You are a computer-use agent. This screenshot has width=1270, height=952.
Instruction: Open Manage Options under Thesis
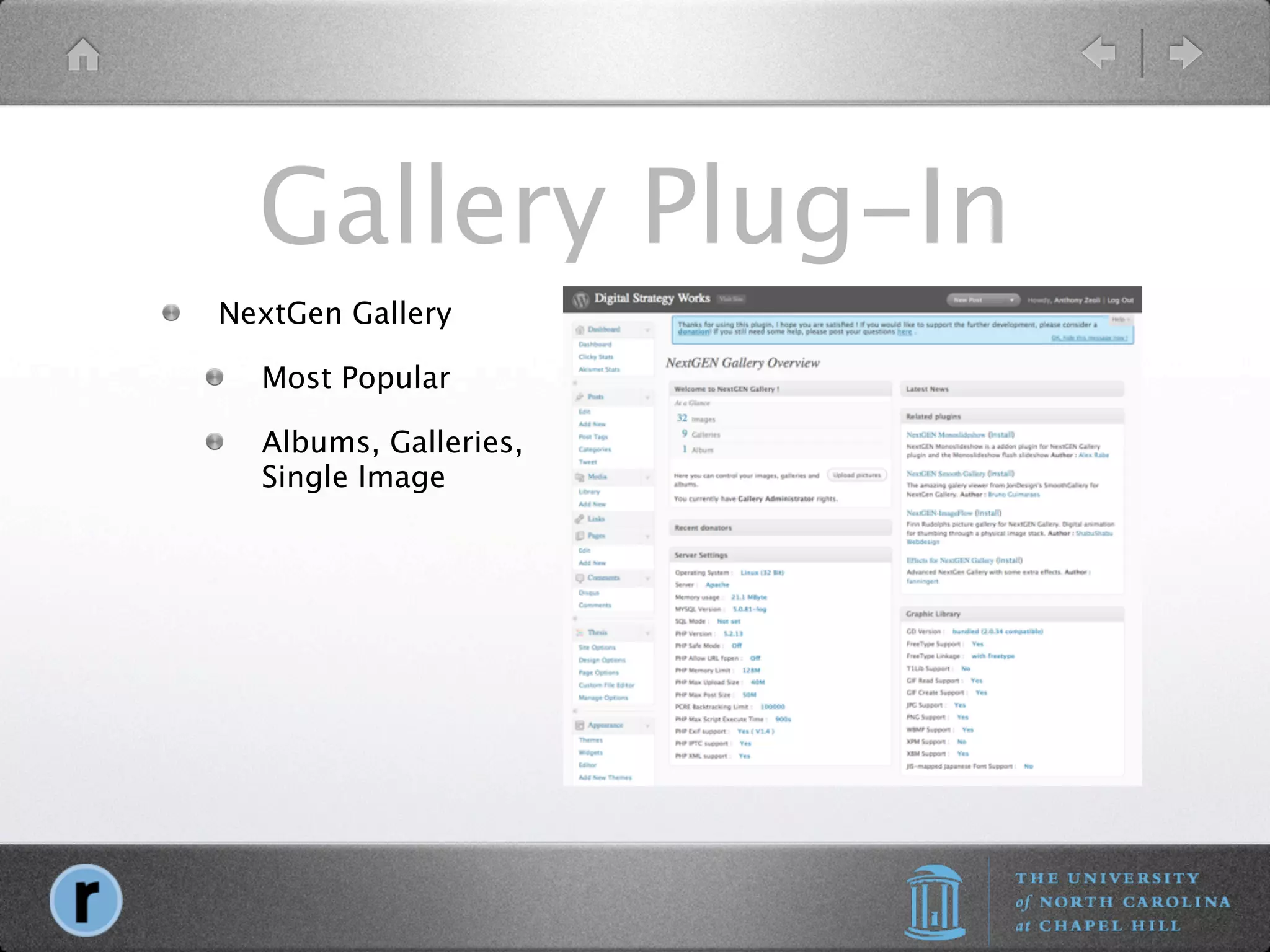(603, 697)
